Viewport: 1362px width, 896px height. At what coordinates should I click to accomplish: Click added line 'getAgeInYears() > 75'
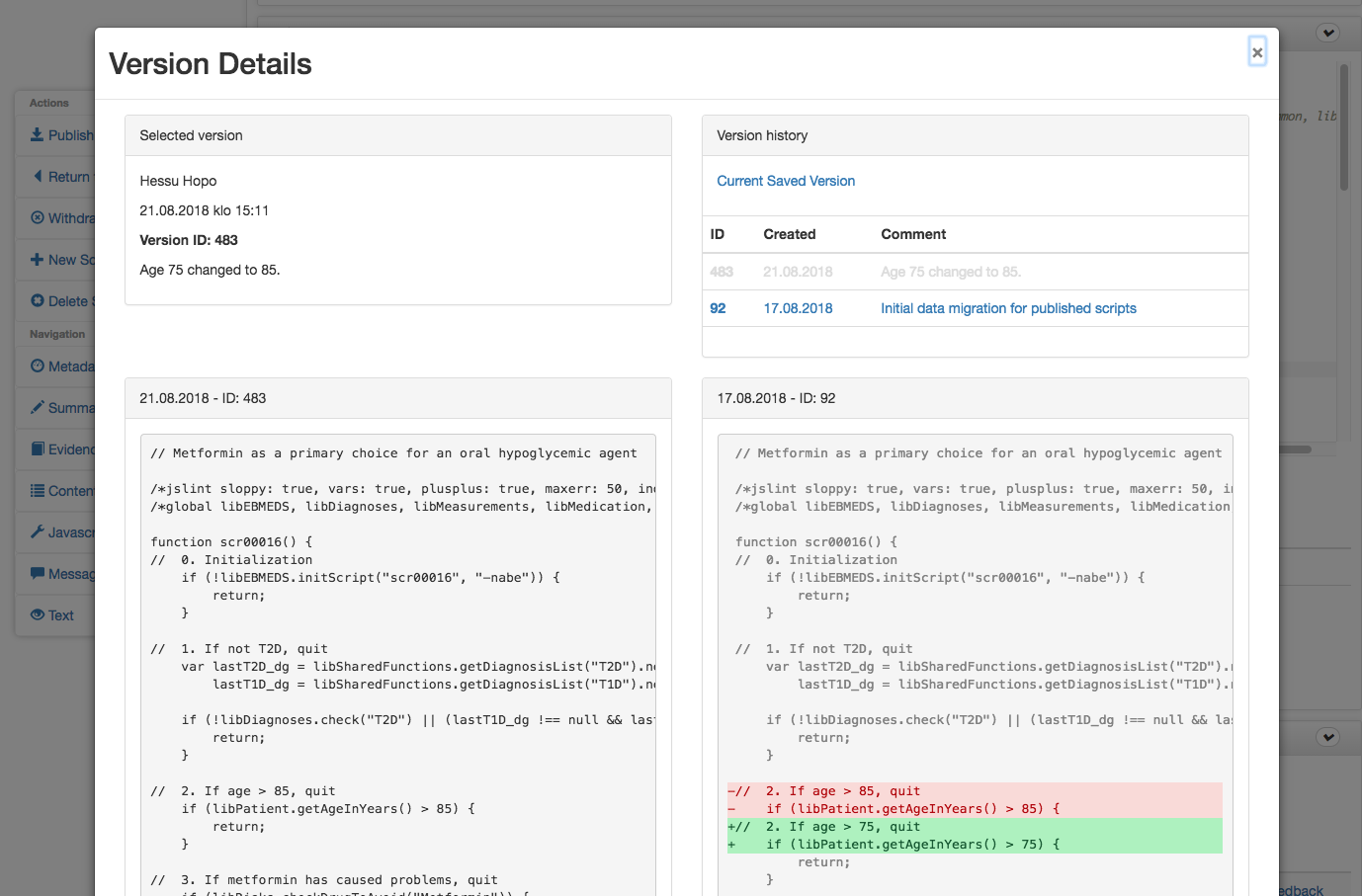[975, 845]
